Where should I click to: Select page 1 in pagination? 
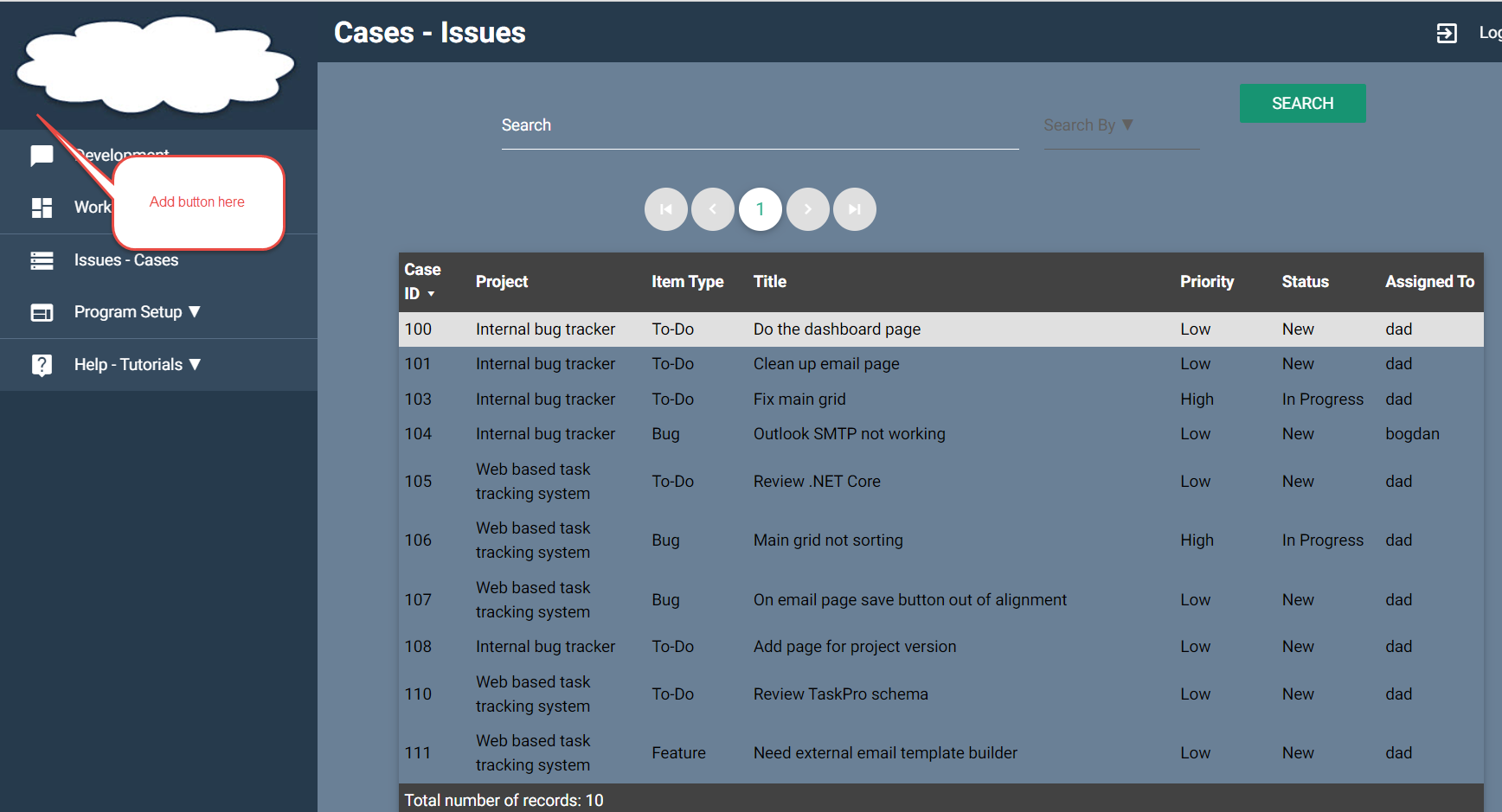click(761, 209)
